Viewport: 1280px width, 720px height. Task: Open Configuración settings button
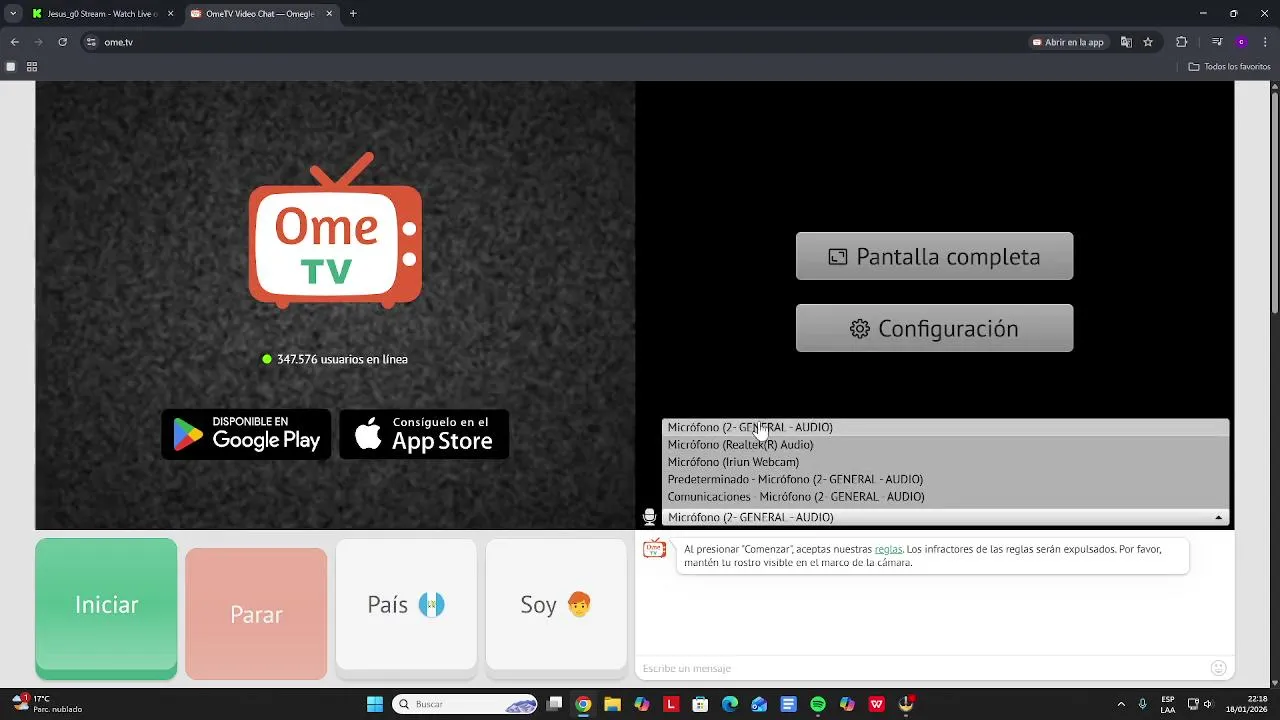coord(934,328)
